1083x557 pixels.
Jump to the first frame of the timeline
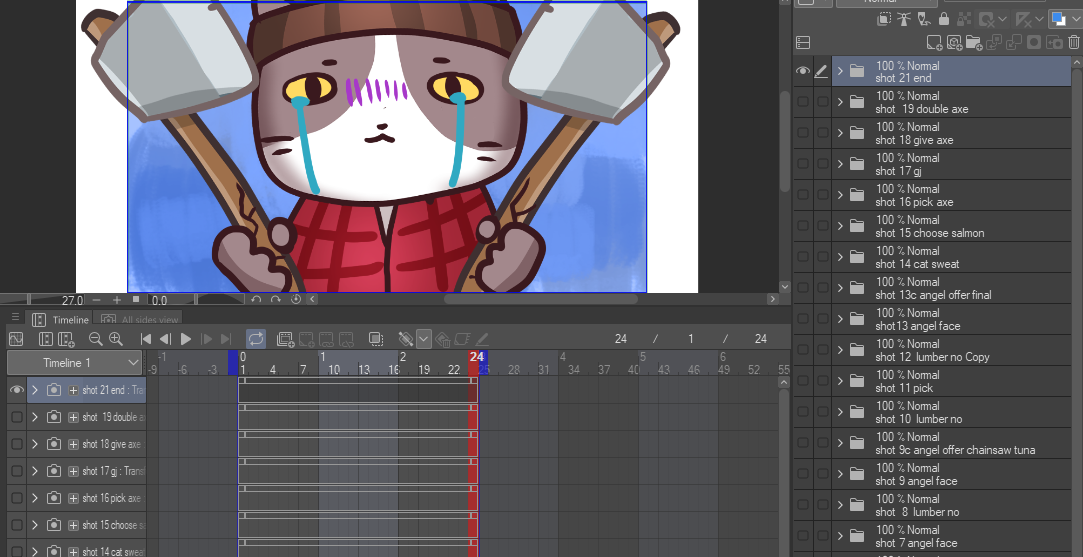(146, 339)
